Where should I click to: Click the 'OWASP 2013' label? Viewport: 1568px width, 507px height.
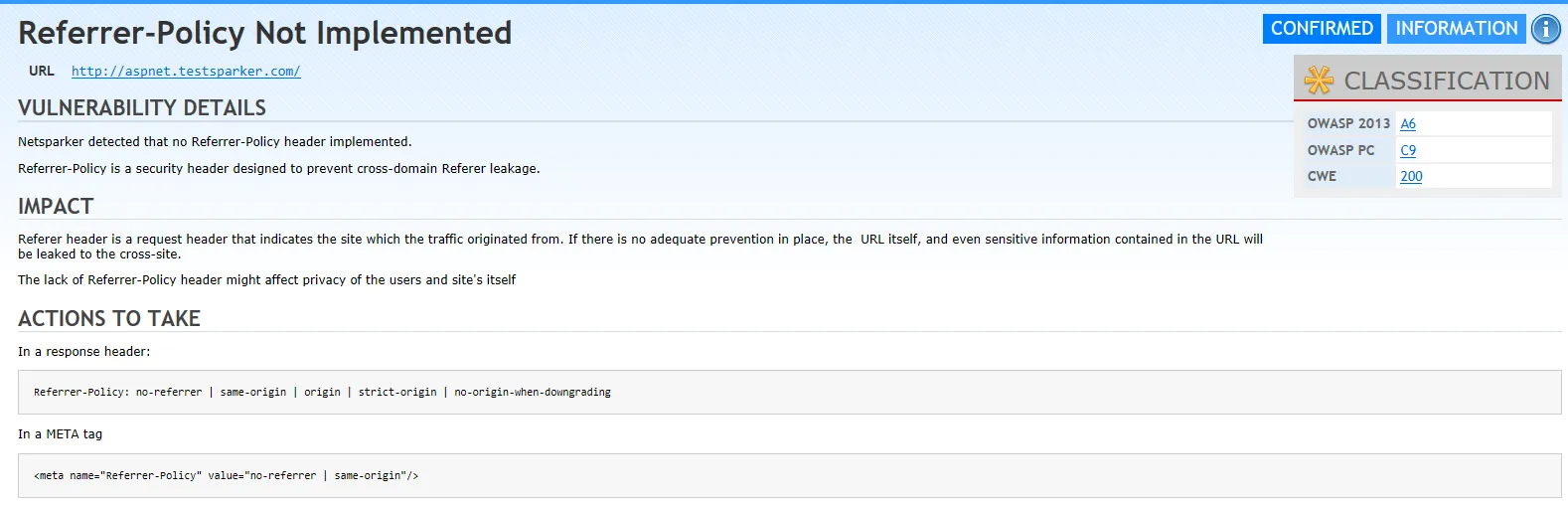[1348, 123]
